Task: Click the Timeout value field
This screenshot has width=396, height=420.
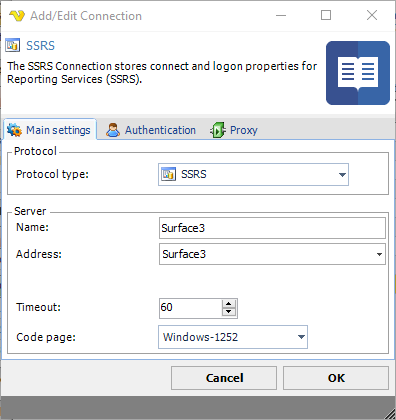Action: pos(190,308)
